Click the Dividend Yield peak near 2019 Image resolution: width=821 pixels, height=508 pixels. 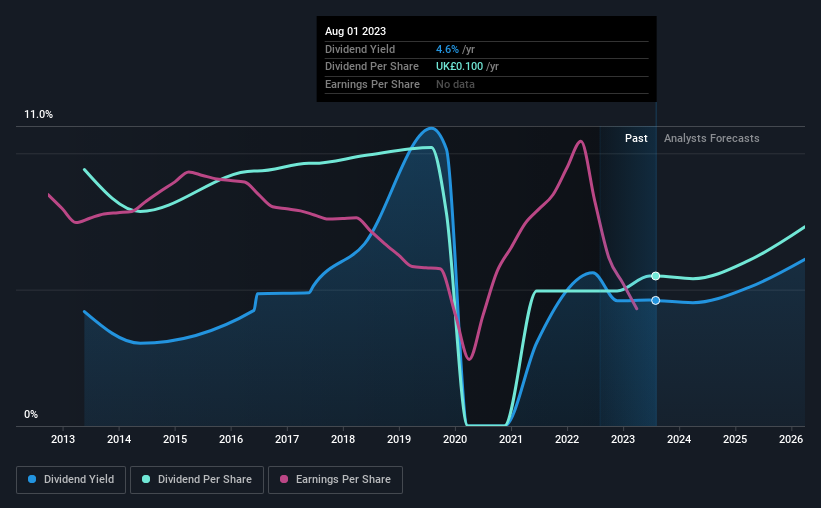(431, 128)
